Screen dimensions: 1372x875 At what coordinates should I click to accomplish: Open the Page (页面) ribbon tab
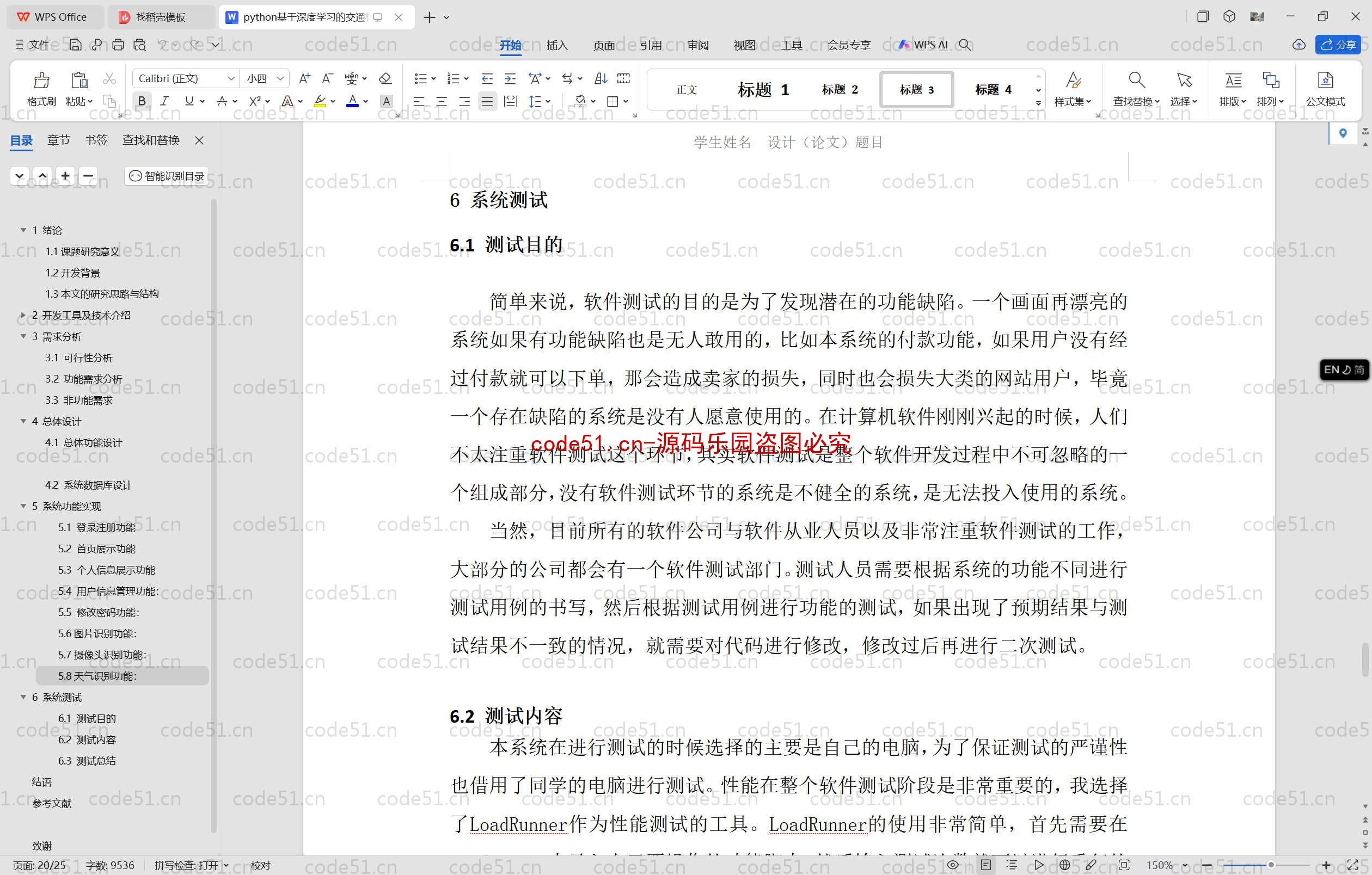point(603,45)
